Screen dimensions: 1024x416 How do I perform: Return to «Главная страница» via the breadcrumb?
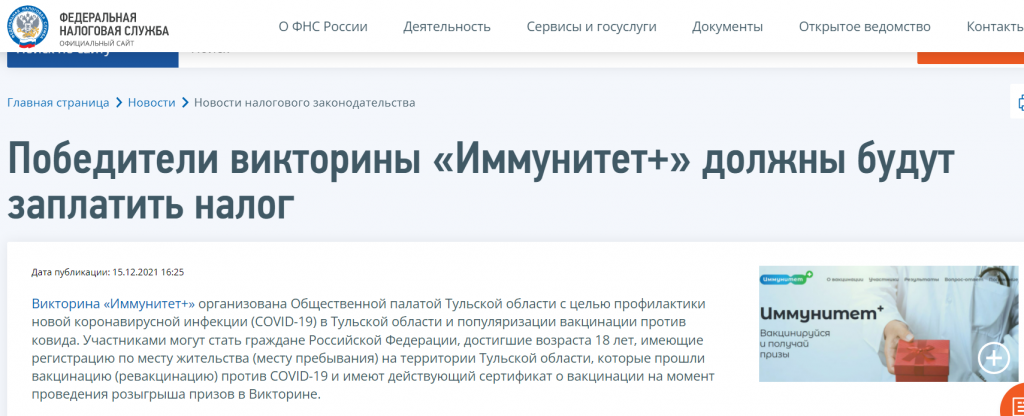coord(59,103)
